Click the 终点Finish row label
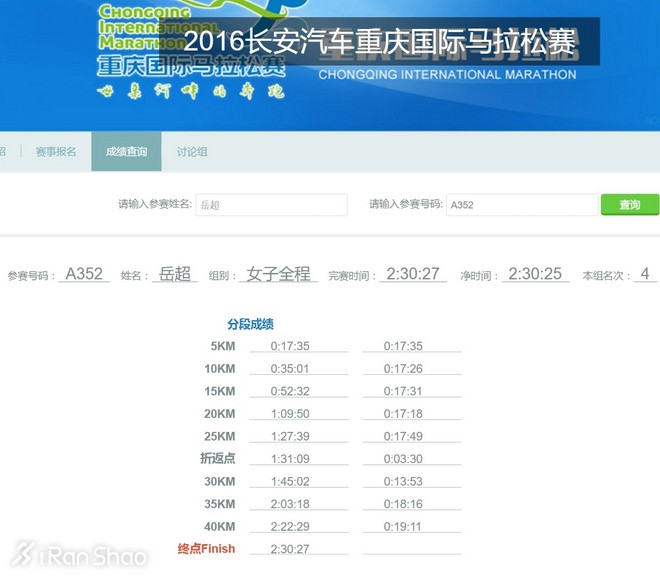Image resolution: width=660 pixels, height=578 pixels. tap(206, 549)
